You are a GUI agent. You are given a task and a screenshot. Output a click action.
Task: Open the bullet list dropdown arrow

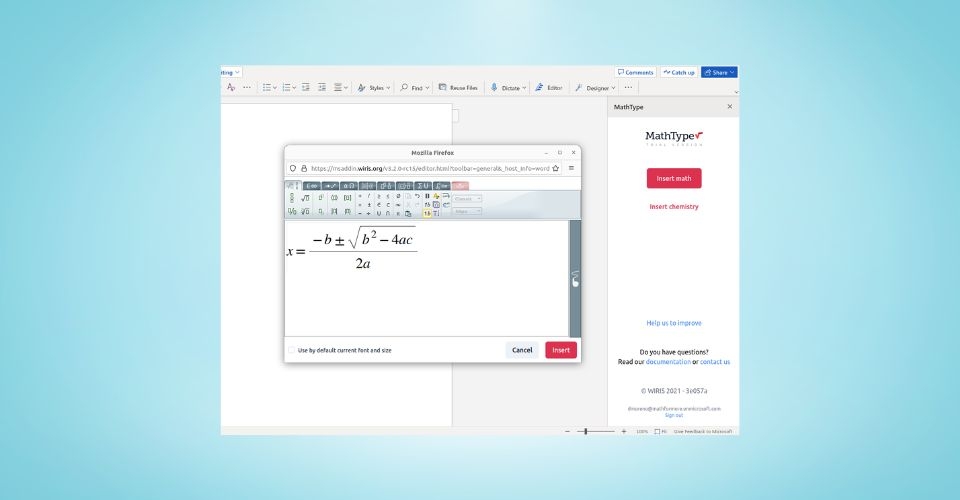pyautogui.click(x=275, y=88)
